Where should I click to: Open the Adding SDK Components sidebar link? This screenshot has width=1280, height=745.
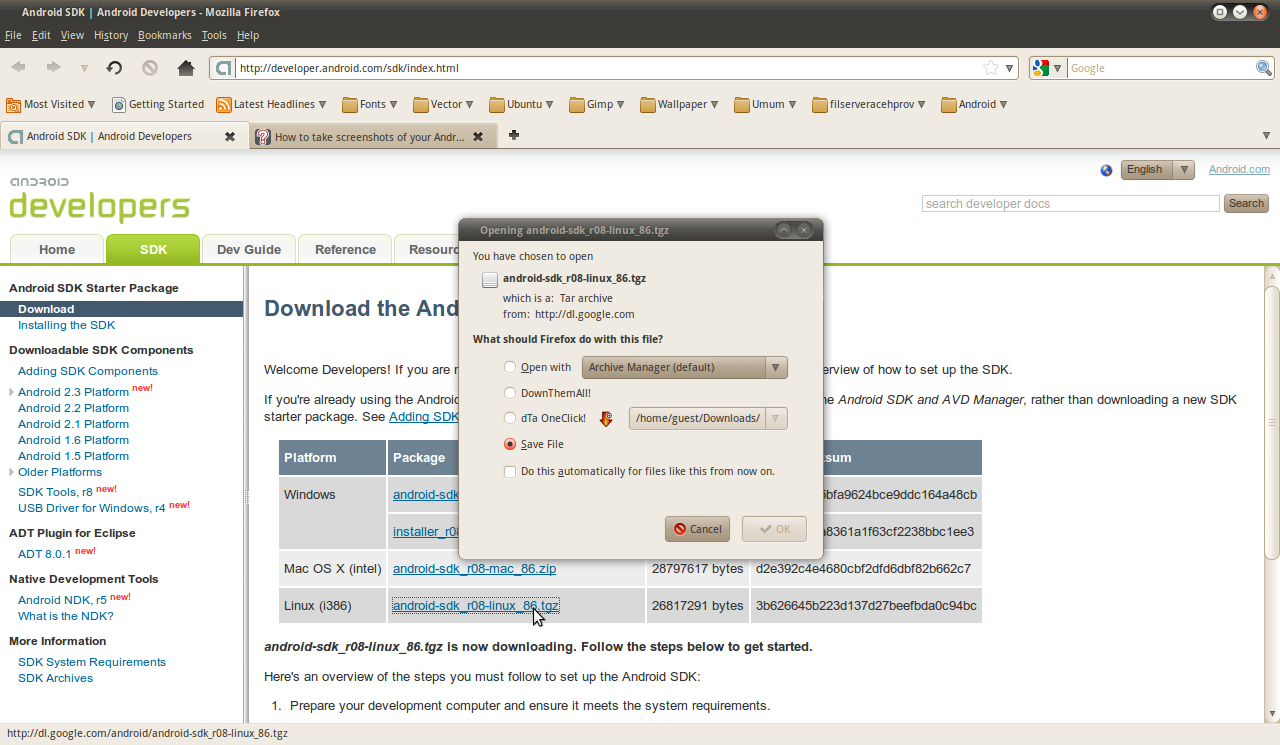tap(88, 371)
